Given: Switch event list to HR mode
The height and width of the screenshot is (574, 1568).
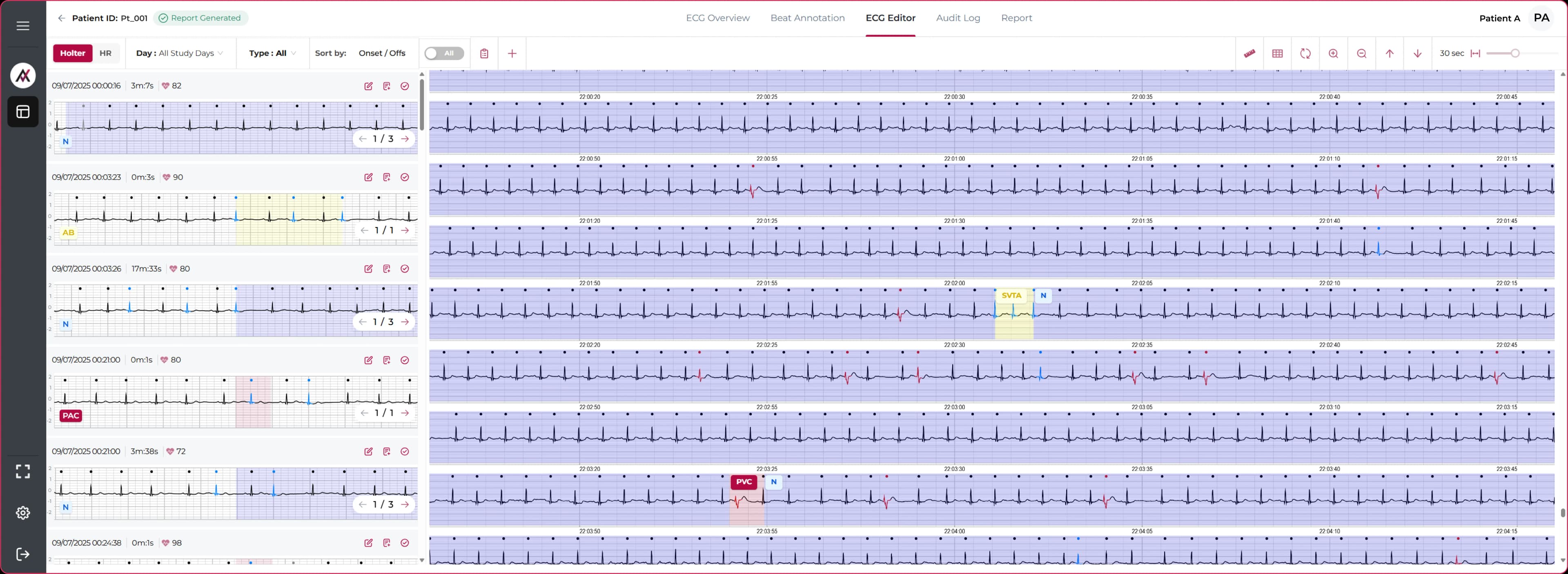Looking at the screenshot, I should click(105, 53).
